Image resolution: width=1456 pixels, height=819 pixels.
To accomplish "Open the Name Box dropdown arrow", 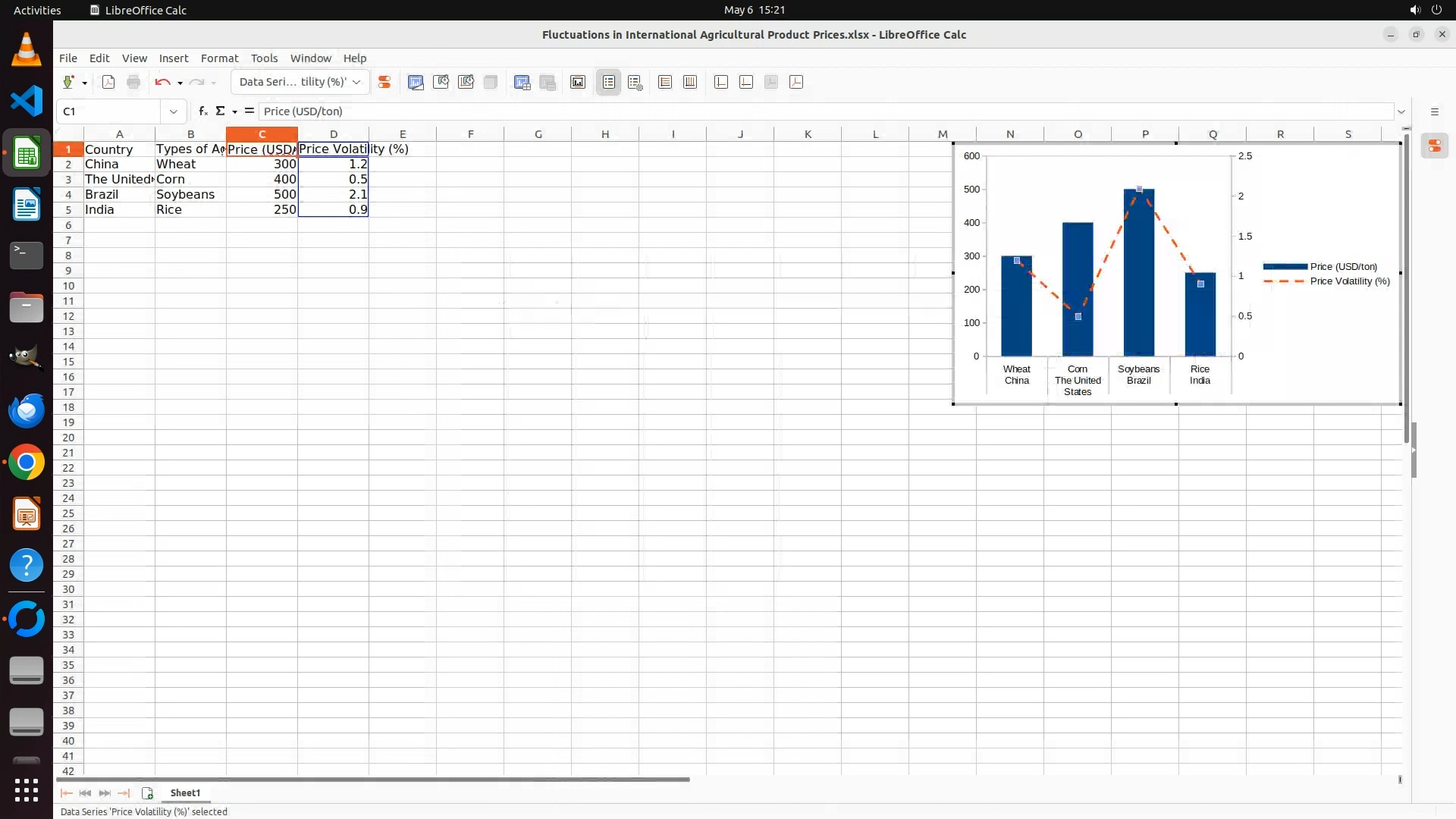I will tap(174, 111).
